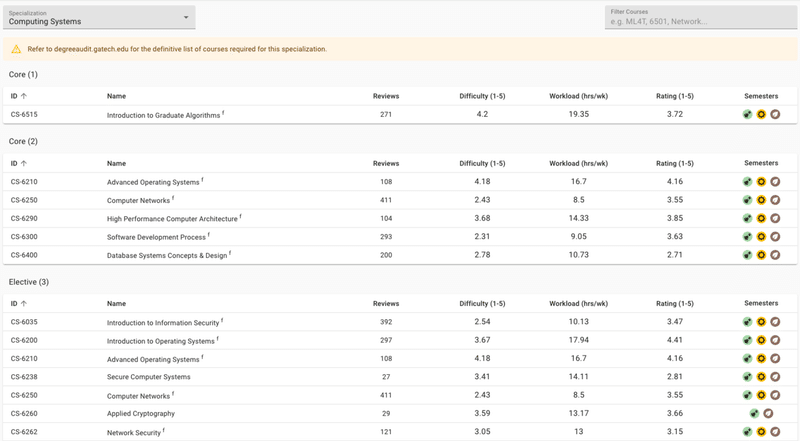Click the spring icon in the CS-6300 row
The image size is (800, 441).
[x=747, y=237]
